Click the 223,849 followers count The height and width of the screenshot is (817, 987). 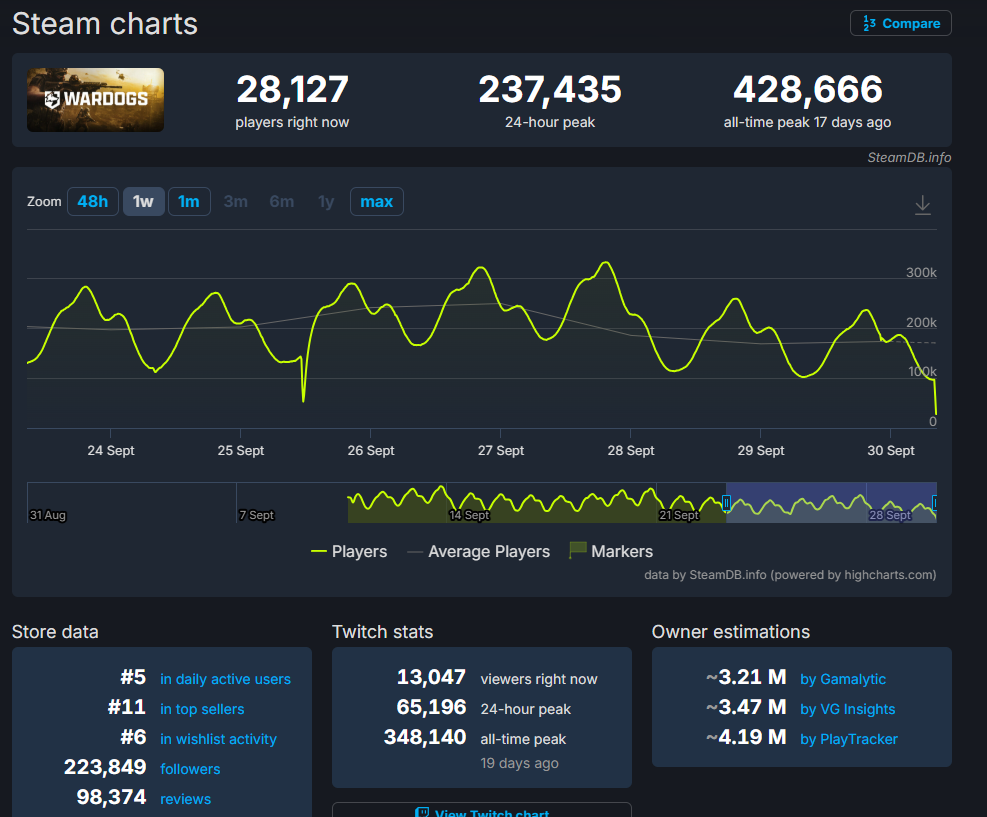104,767
